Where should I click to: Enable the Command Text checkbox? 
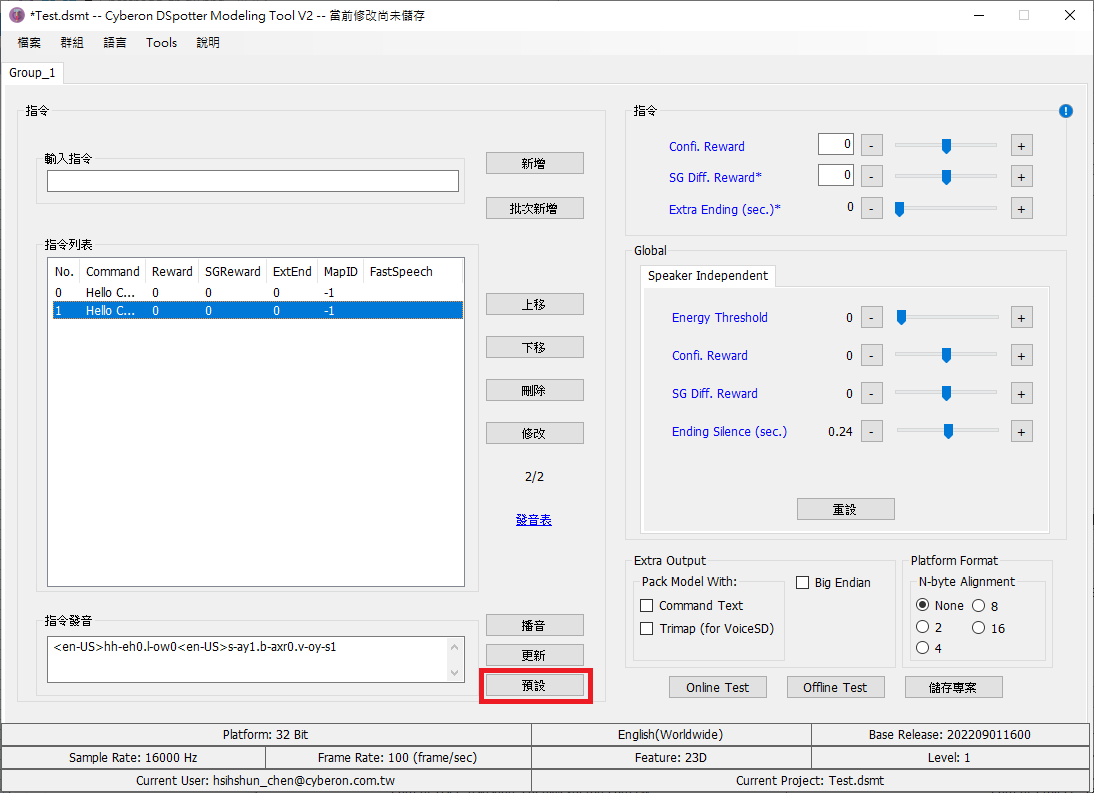[x=647, y=606]
